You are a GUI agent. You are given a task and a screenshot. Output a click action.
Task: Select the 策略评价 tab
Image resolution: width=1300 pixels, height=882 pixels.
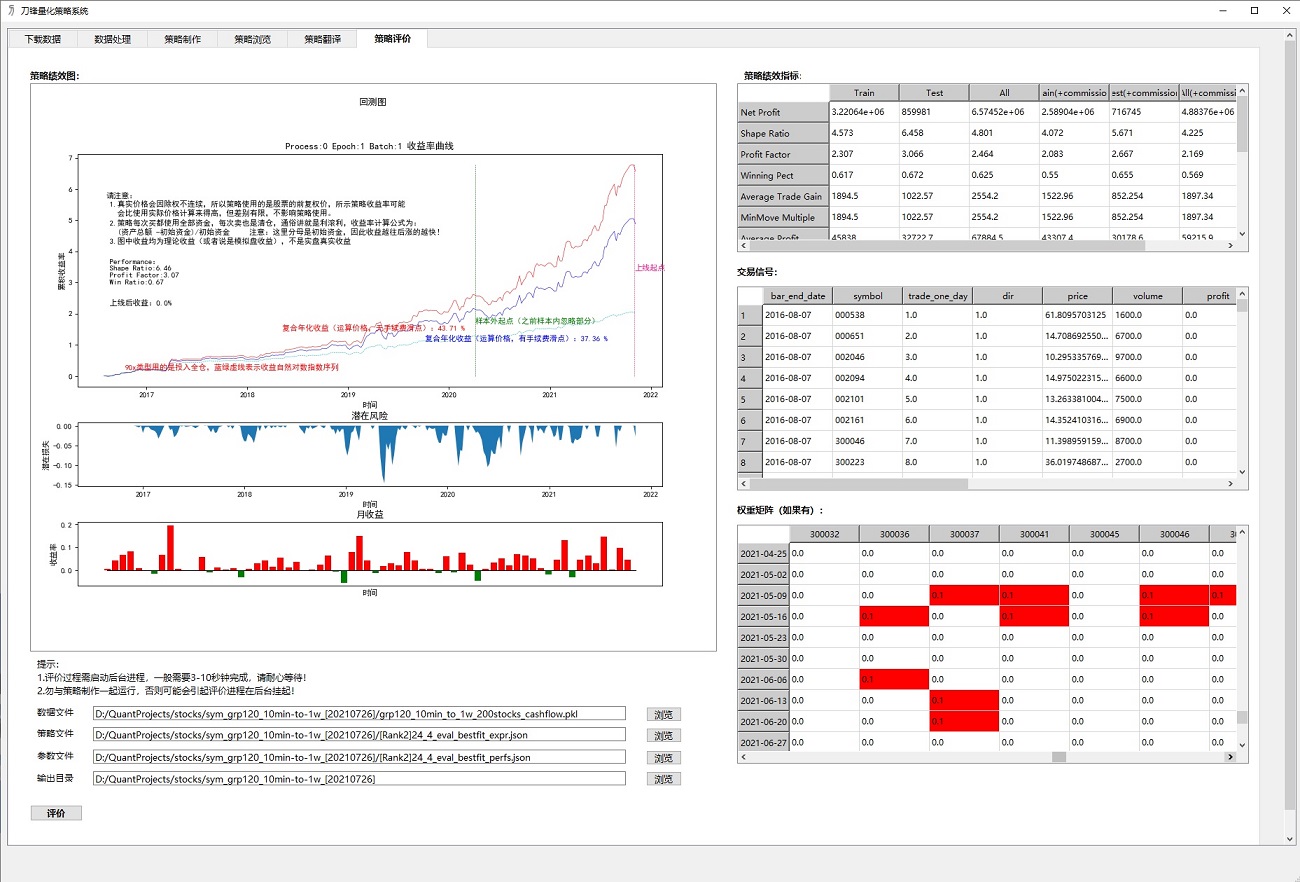pos(393,38)
